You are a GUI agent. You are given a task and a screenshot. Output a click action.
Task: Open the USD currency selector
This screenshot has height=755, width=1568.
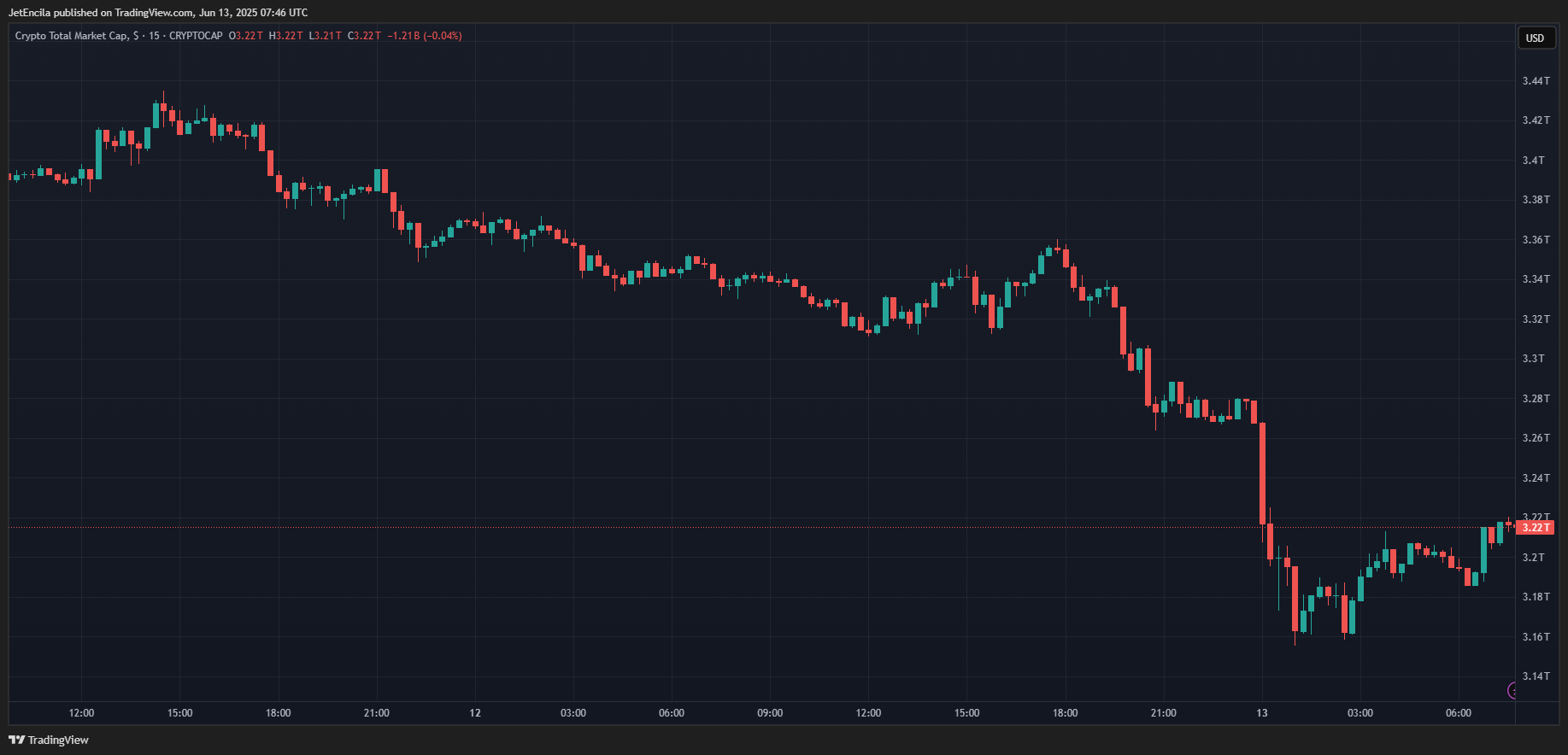1535,38
